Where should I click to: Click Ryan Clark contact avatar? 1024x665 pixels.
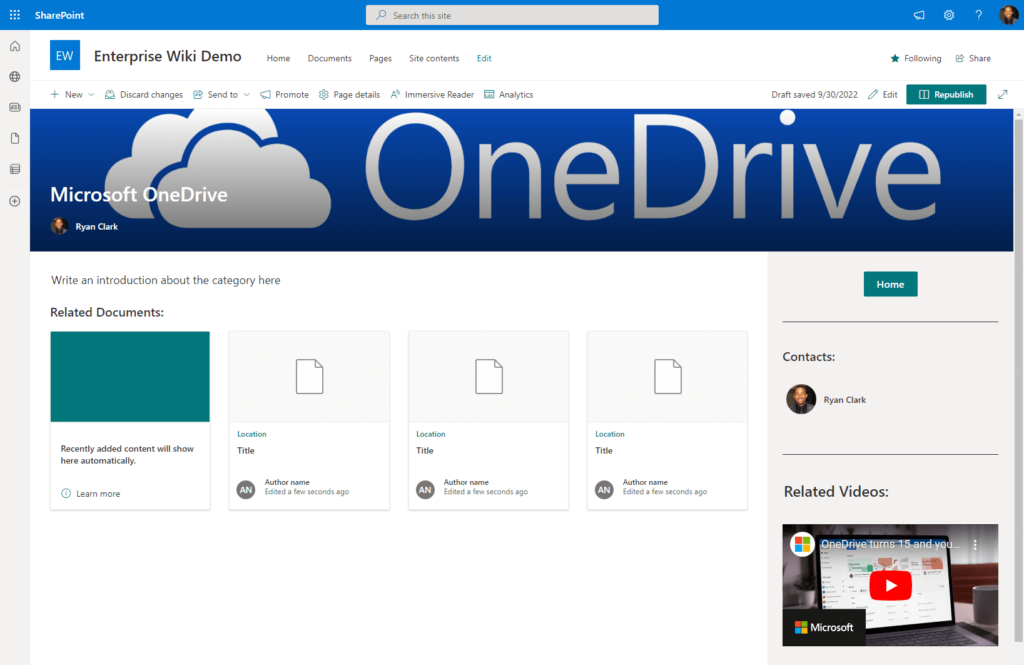click(x=801, y=399)
